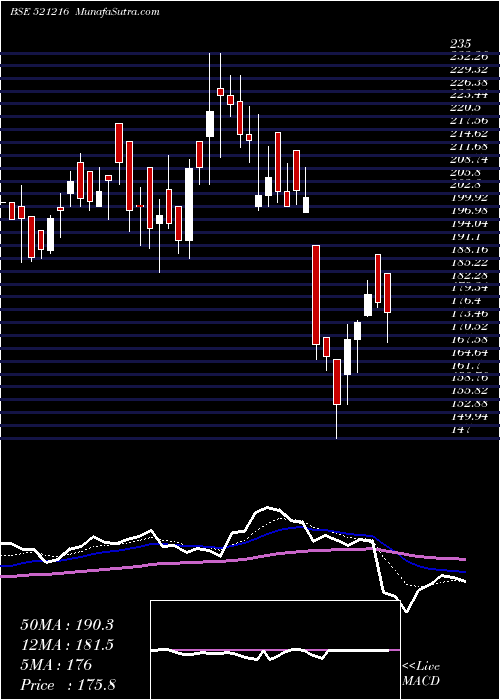Click the 152.88 price level label
This screenshot has width=500, height=700.
tap(469, 404)
